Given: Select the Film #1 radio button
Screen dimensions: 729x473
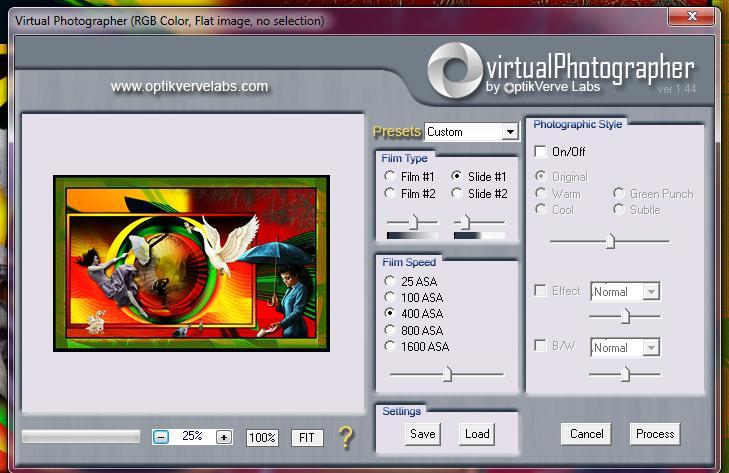Looking at the screenshot, I should tap(390, 176).
